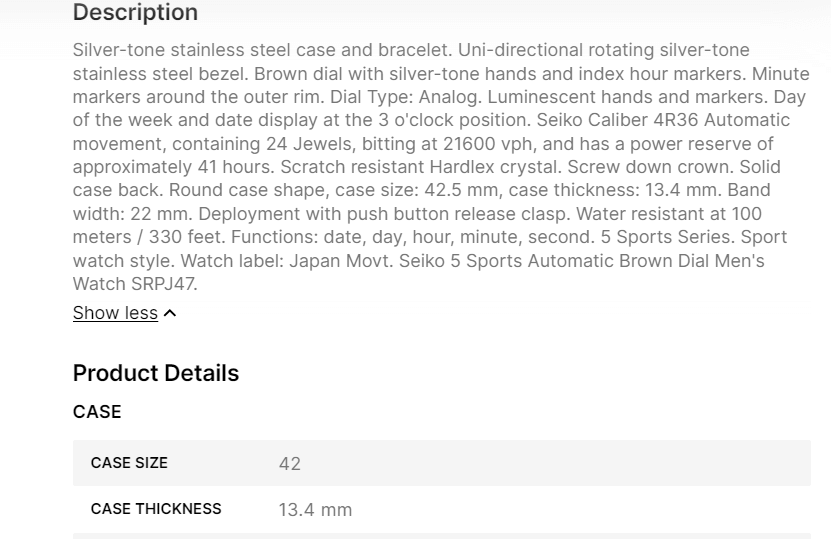
Task: Click the case size value 42
Action: (x=289, y=464)
